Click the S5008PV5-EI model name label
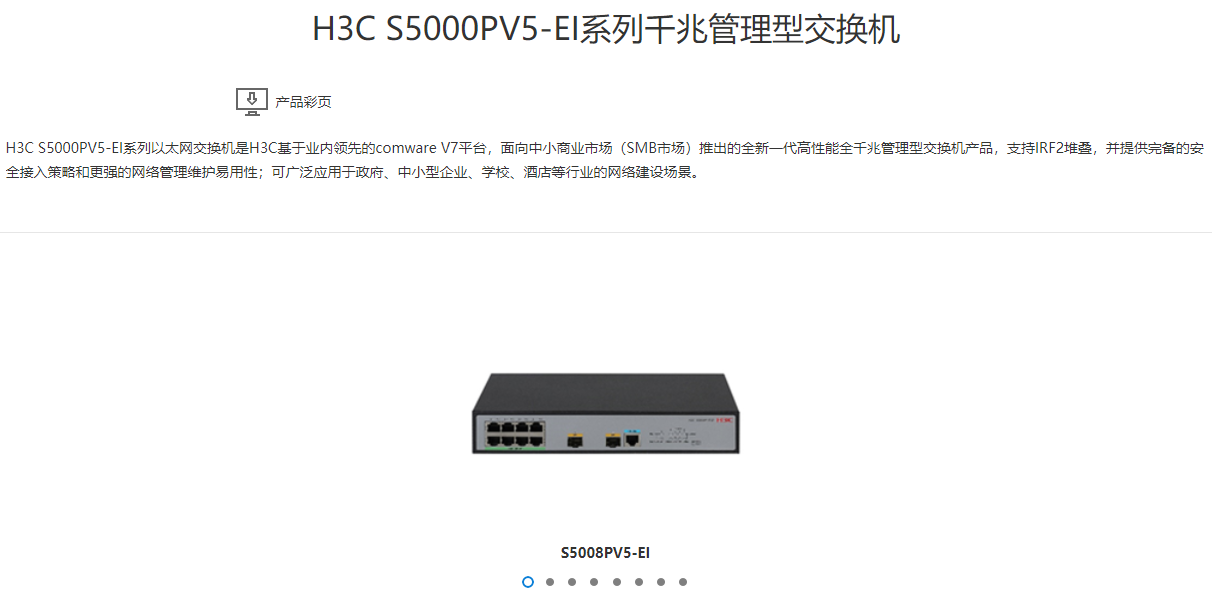This screenshot has width=1212, height=595. (606, 552)
